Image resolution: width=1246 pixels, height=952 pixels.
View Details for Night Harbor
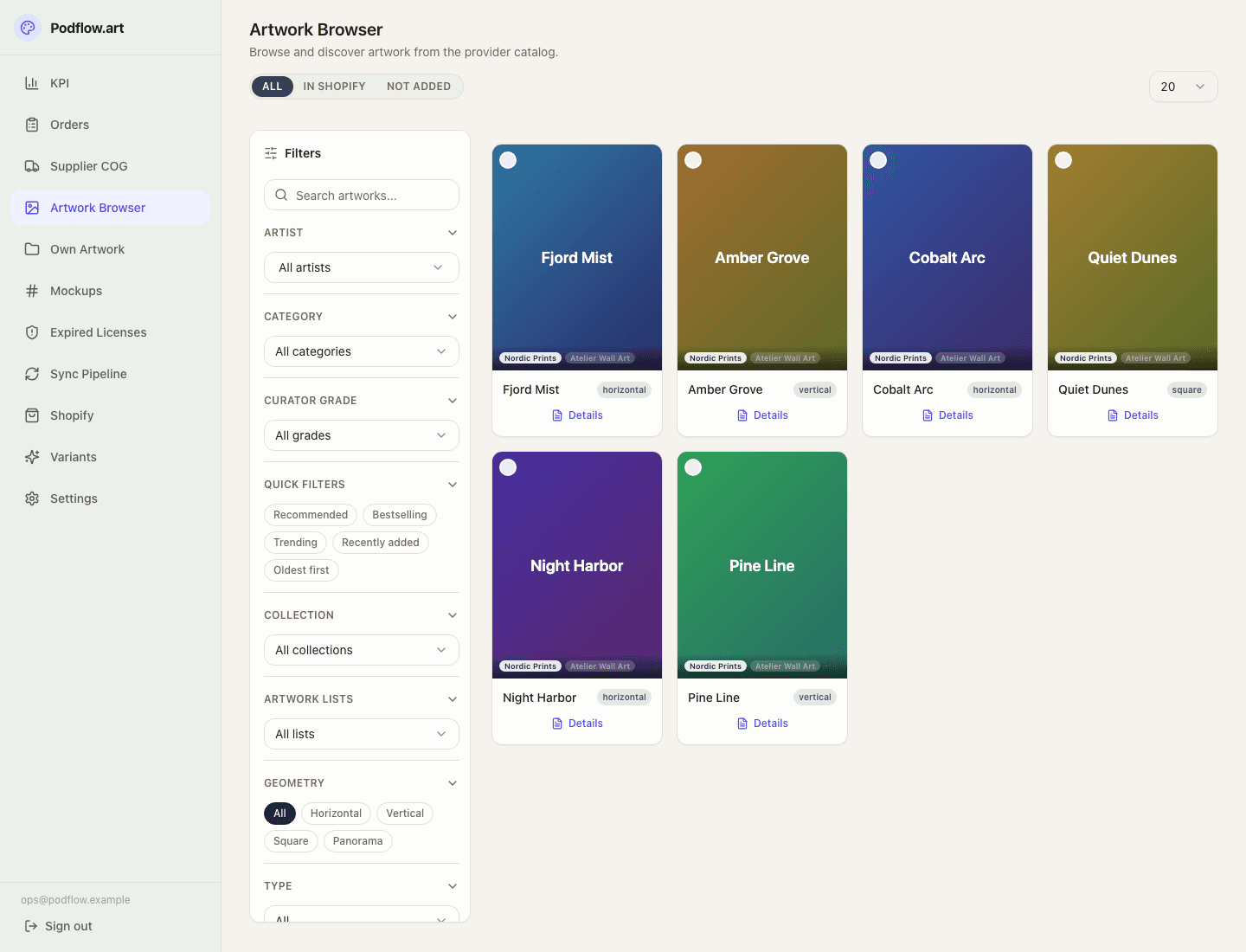pos(577,724)
